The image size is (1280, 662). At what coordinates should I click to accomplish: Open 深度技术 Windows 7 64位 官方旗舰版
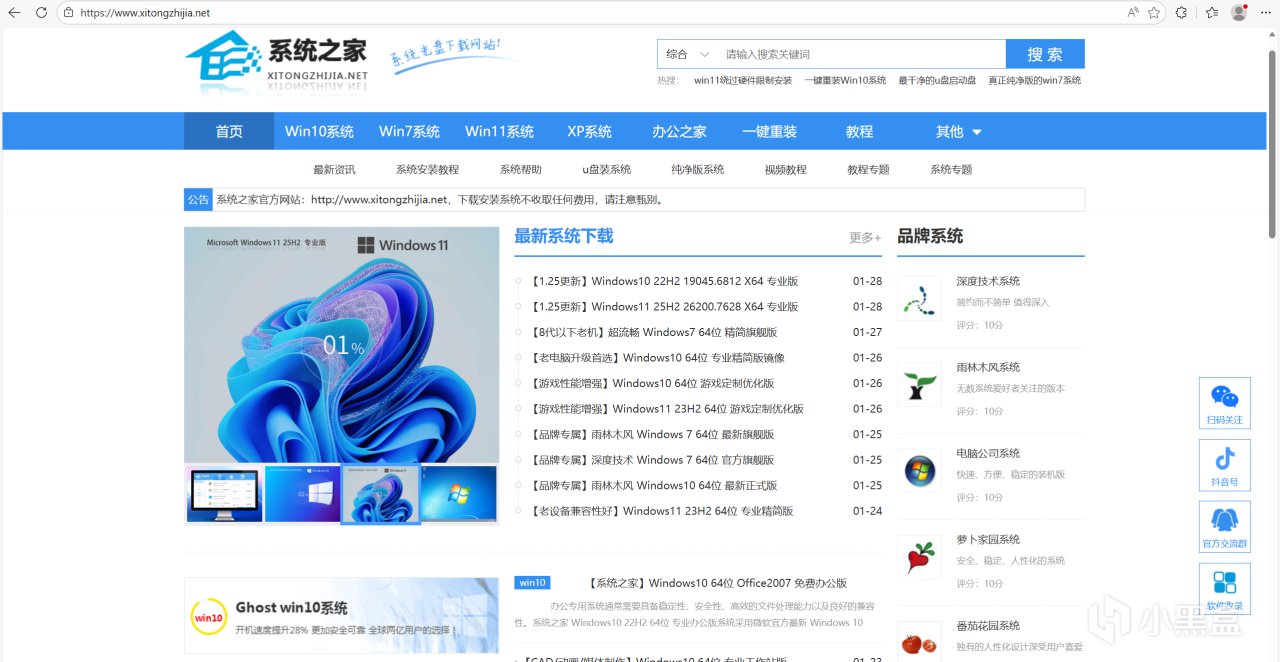pyautogui.click(x=651, y=460)
